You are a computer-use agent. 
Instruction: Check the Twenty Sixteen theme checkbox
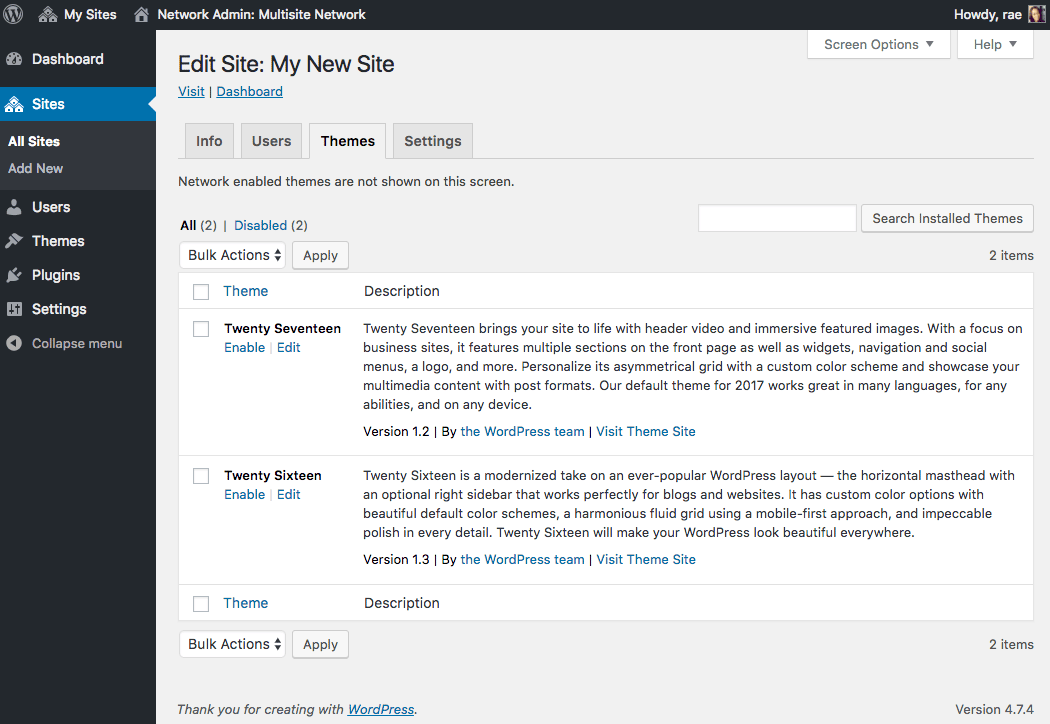201,476
